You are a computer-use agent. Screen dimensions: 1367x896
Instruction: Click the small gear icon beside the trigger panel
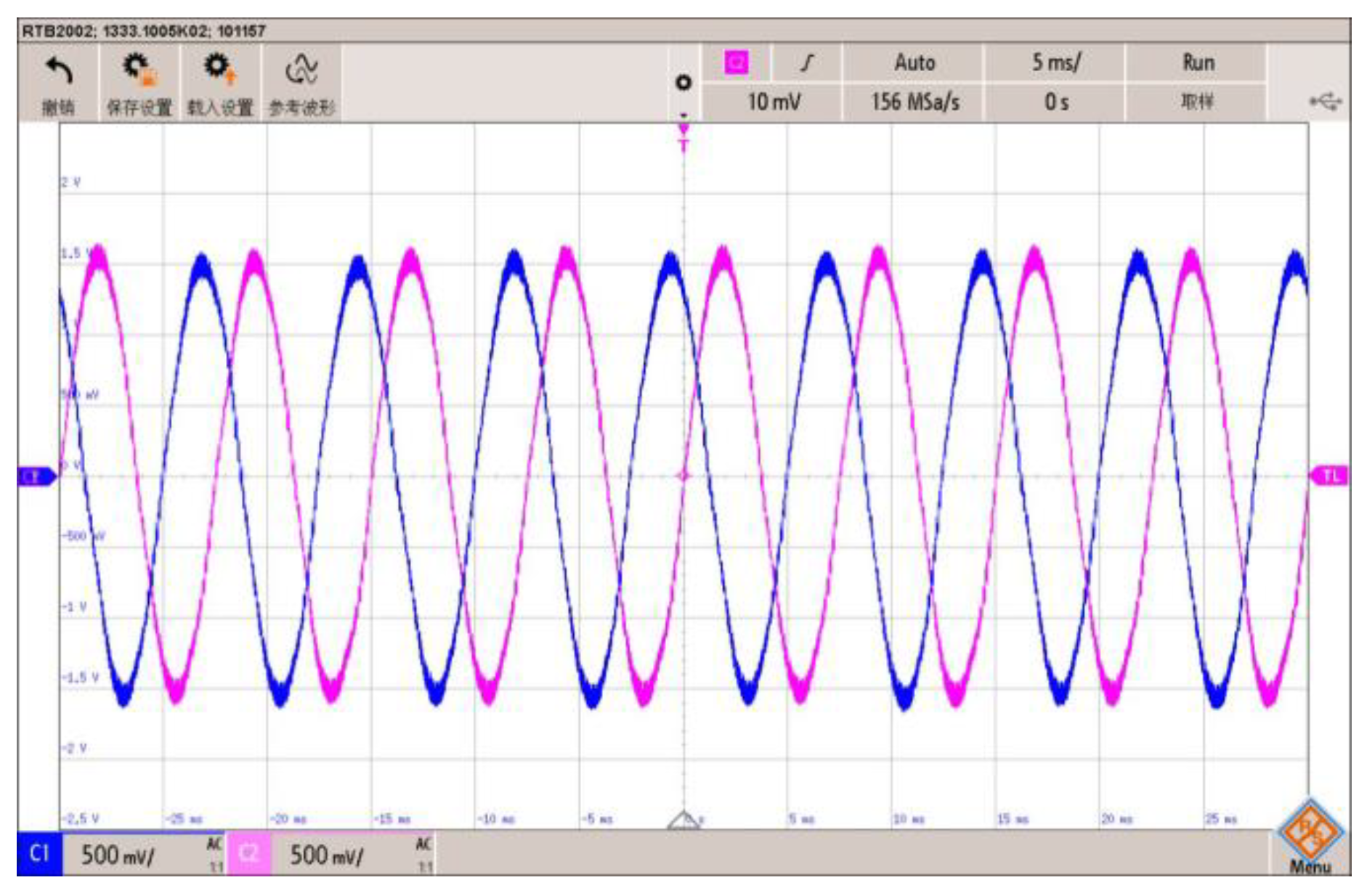pyautogui.click(x=683, y=83)
